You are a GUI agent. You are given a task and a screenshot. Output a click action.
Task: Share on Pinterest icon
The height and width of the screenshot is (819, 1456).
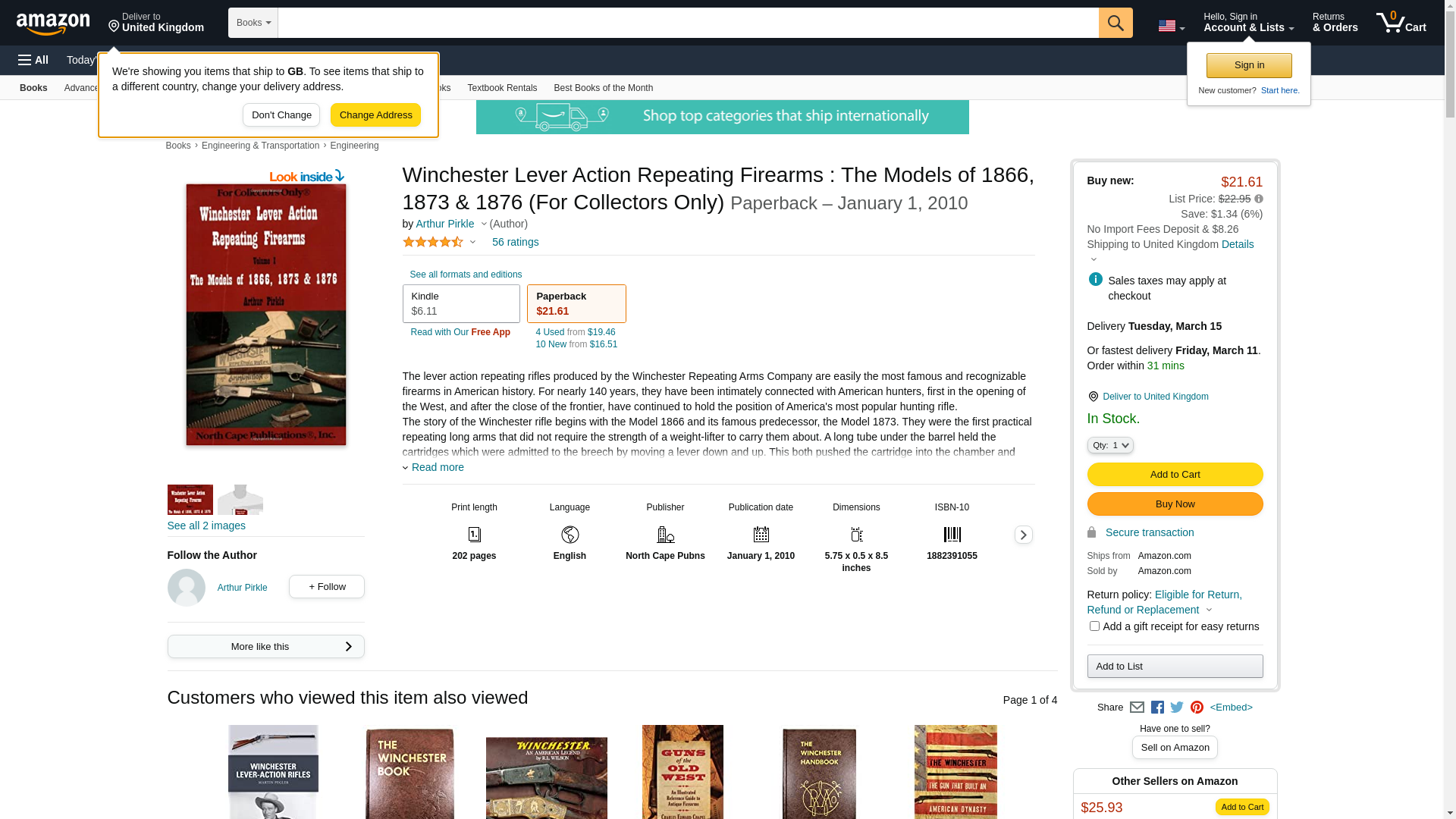1197,708
